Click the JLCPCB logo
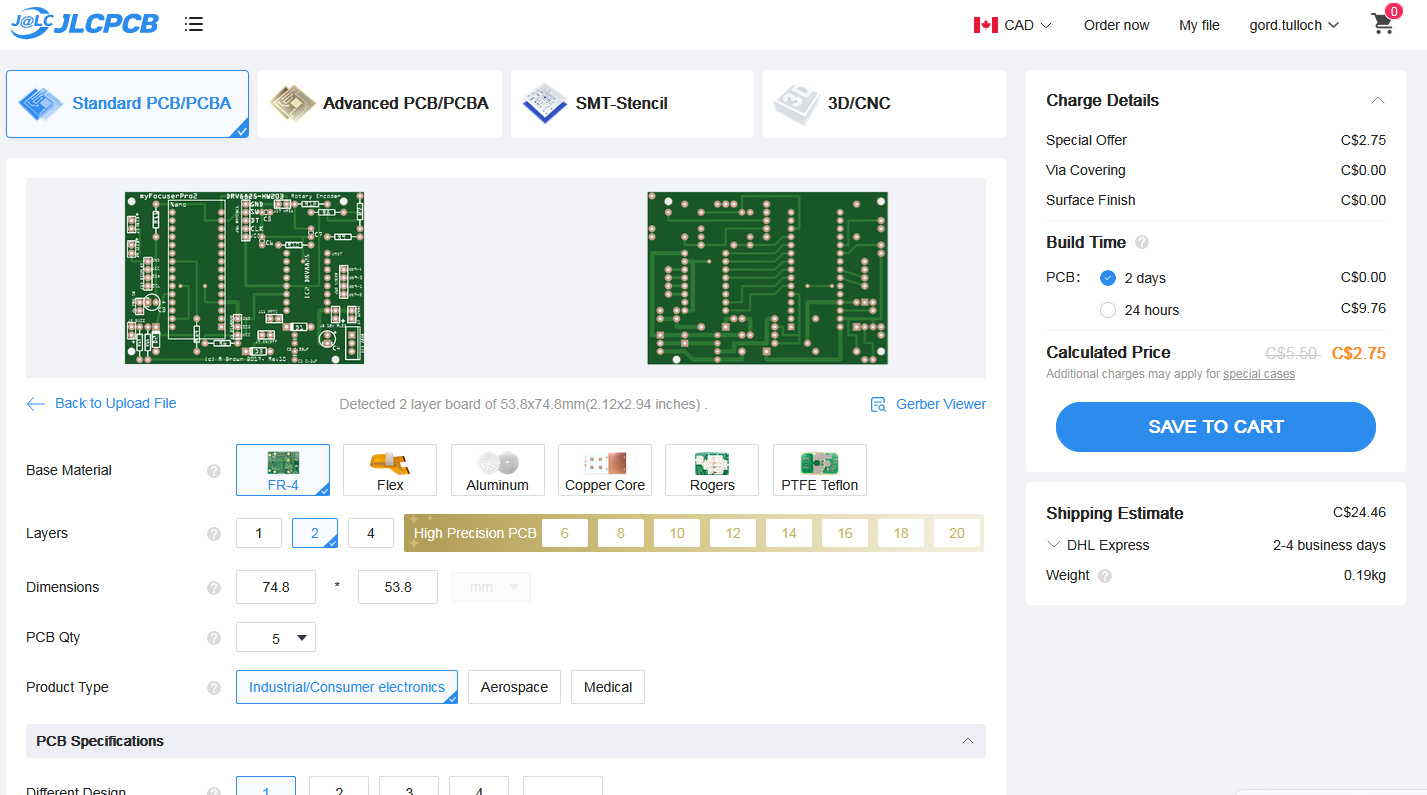Image resolution: width=1427 pixels, height=795 pixels. click(x=85, y=24)
